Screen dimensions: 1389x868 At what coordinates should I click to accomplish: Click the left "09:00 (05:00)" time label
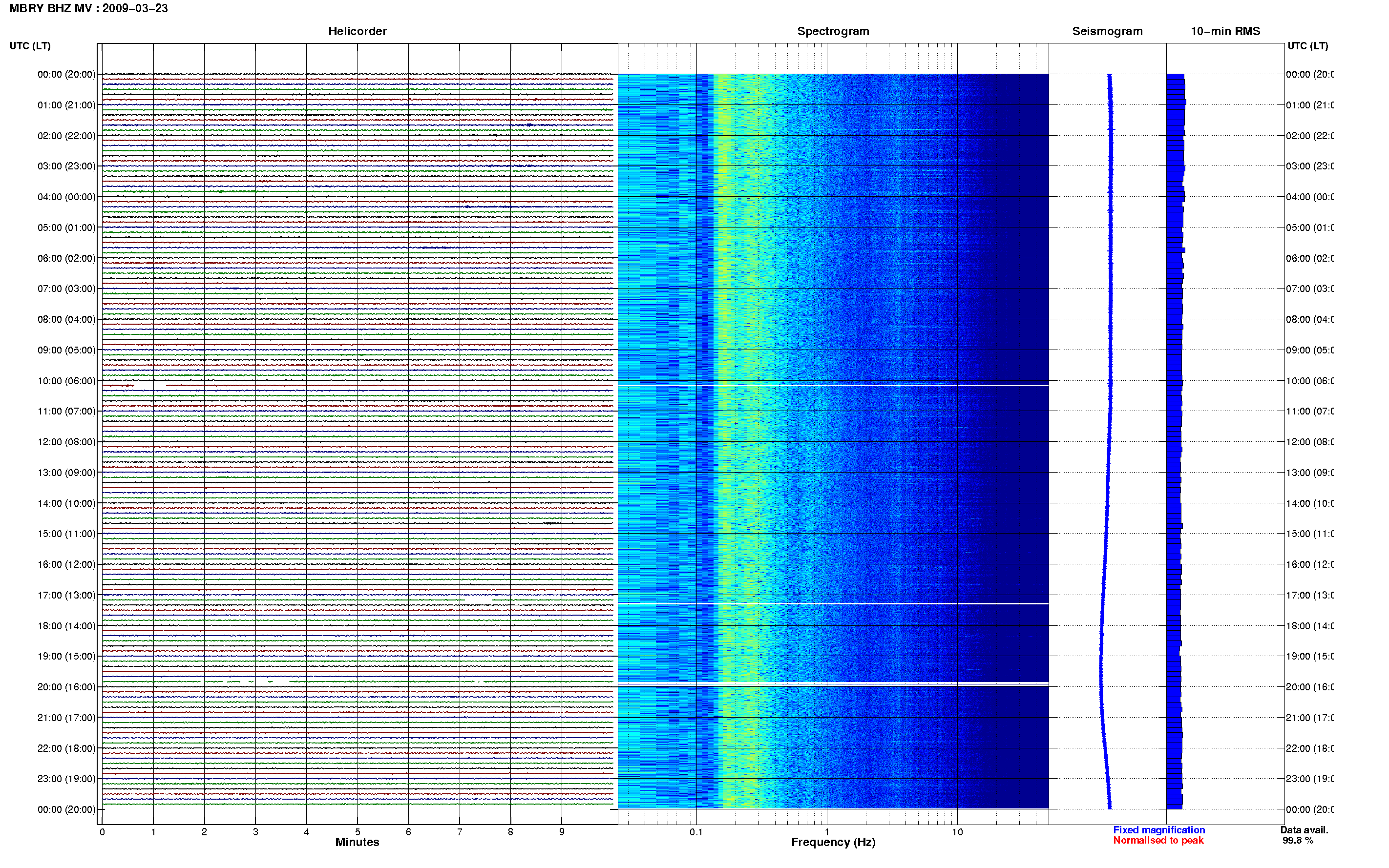[x=66, y=350]
